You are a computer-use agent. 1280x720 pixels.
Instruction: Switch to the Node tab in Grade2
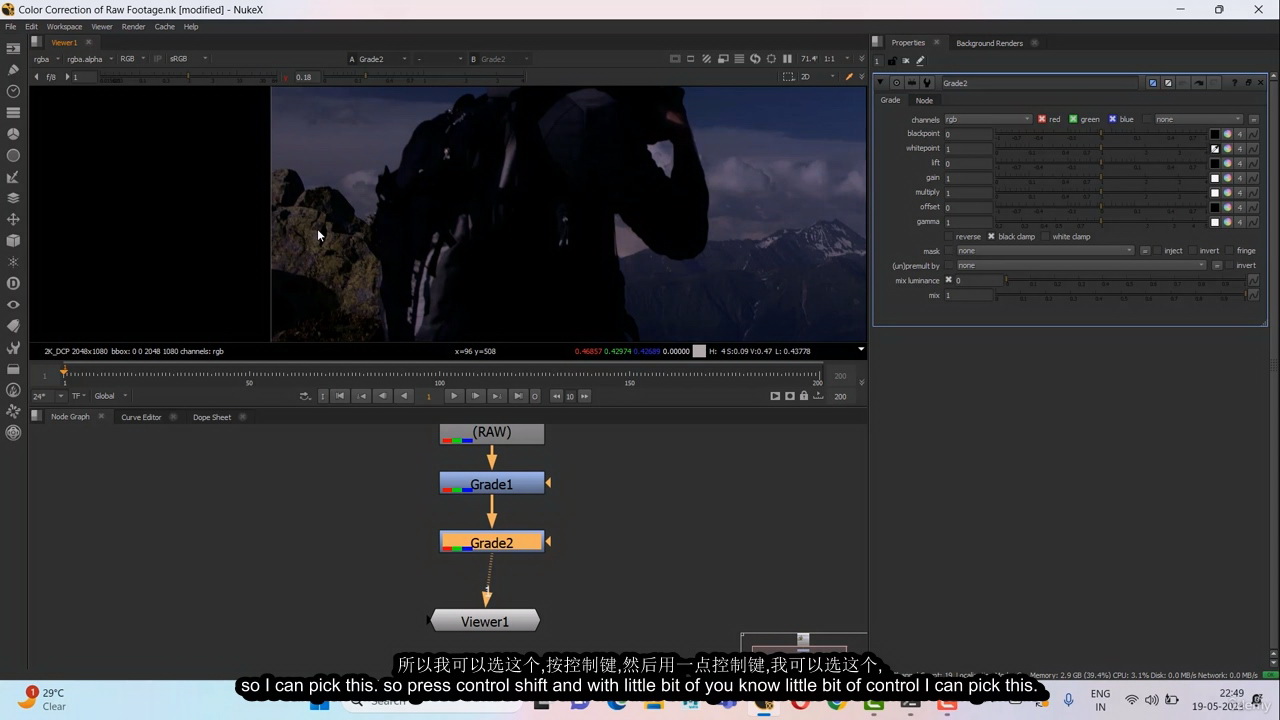pos(924,100)
